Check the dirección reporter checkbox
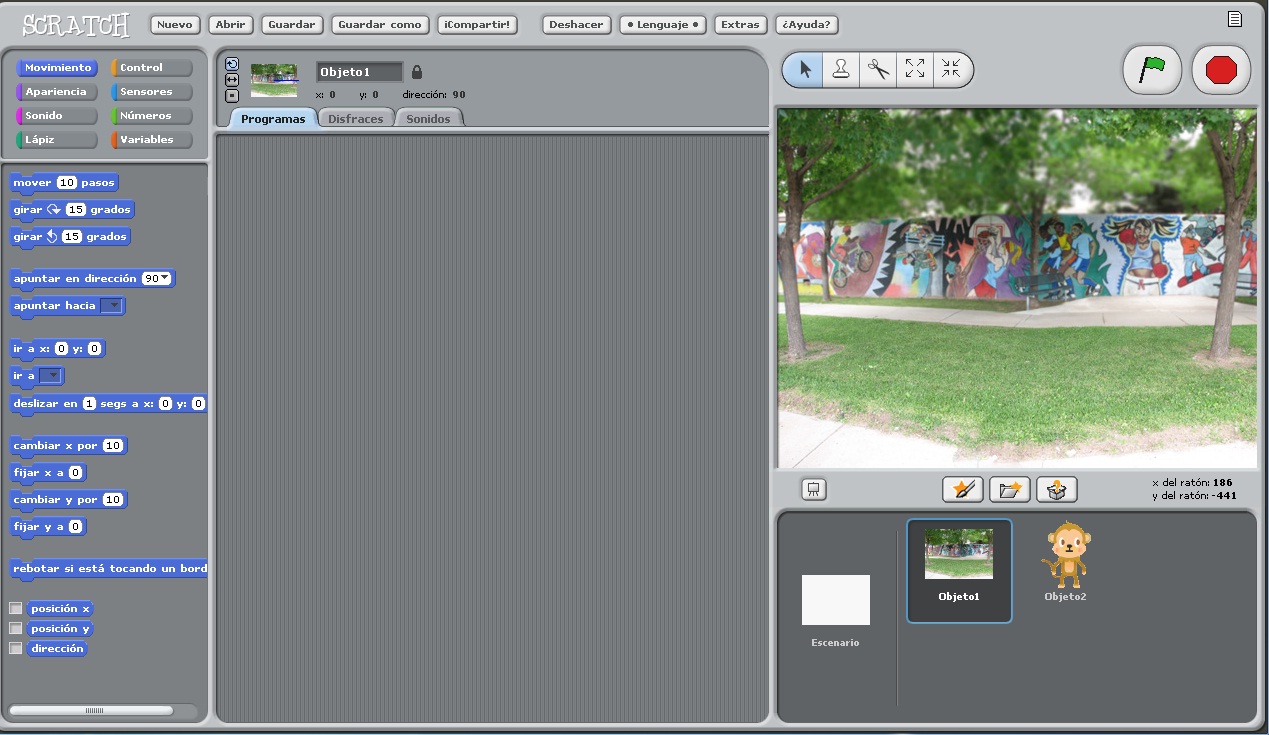Viewport: 1269px width, 735px height. point(15,648)
